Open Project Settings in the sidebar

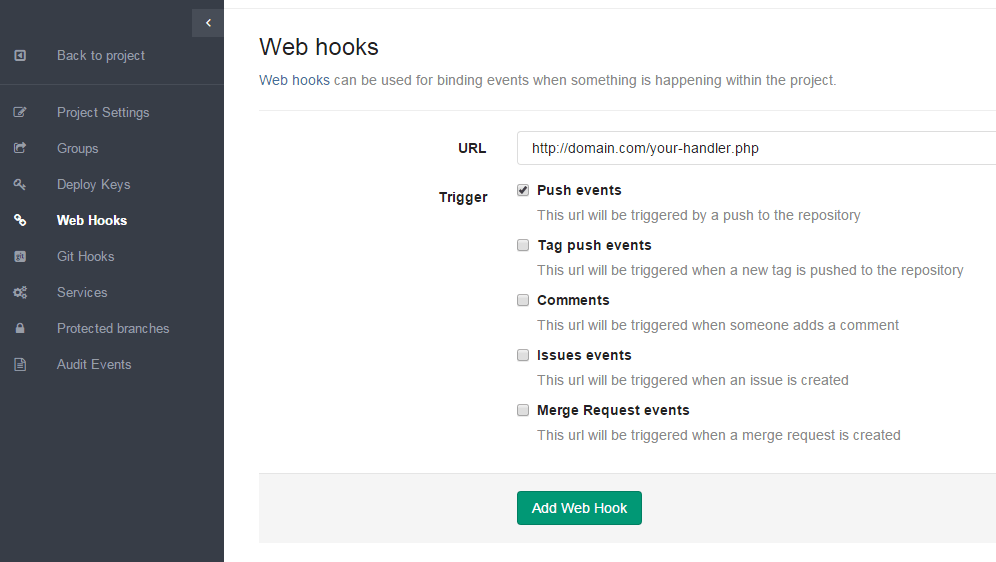point(103,113)
